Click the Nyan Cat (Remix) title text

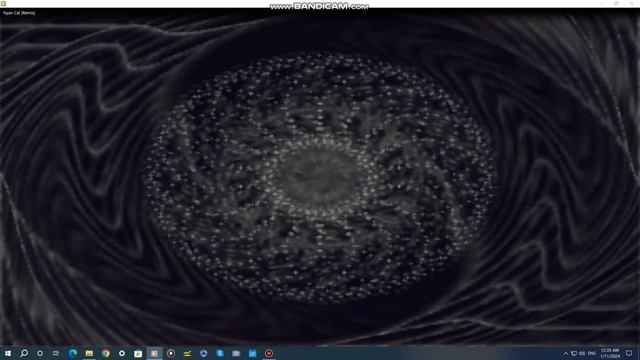[19, 13]
